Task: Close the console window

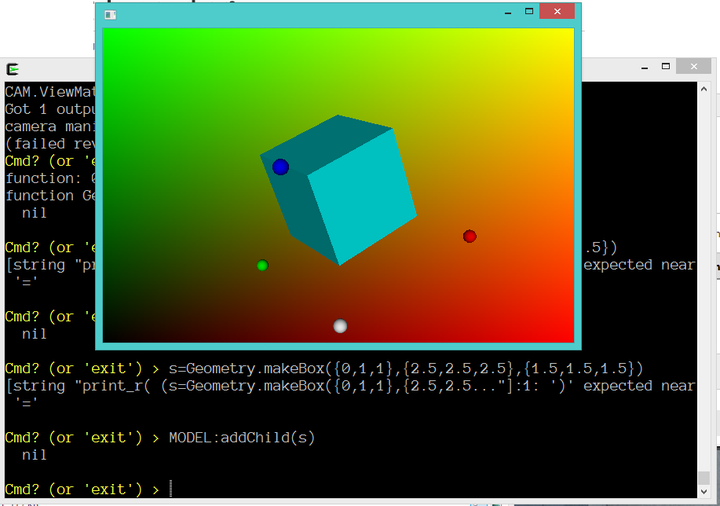Action: pyautogui.click(x=693, y=66)
